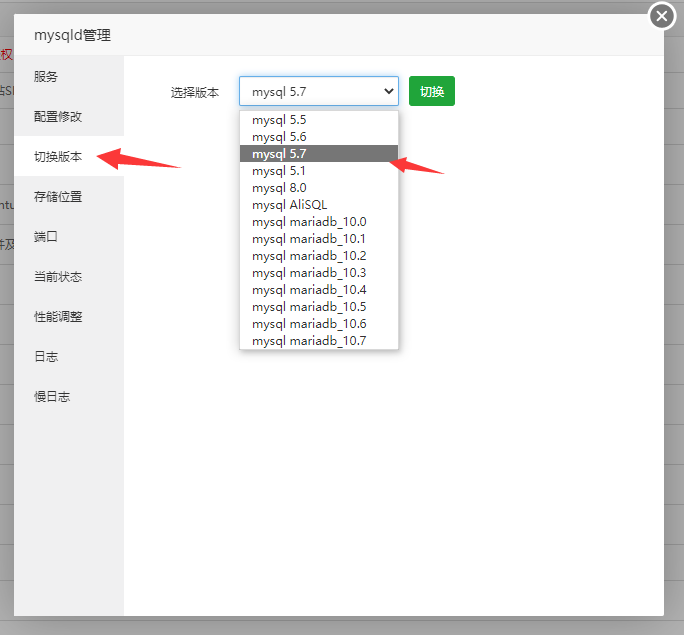Choose mysql 5.1 option

319,171
